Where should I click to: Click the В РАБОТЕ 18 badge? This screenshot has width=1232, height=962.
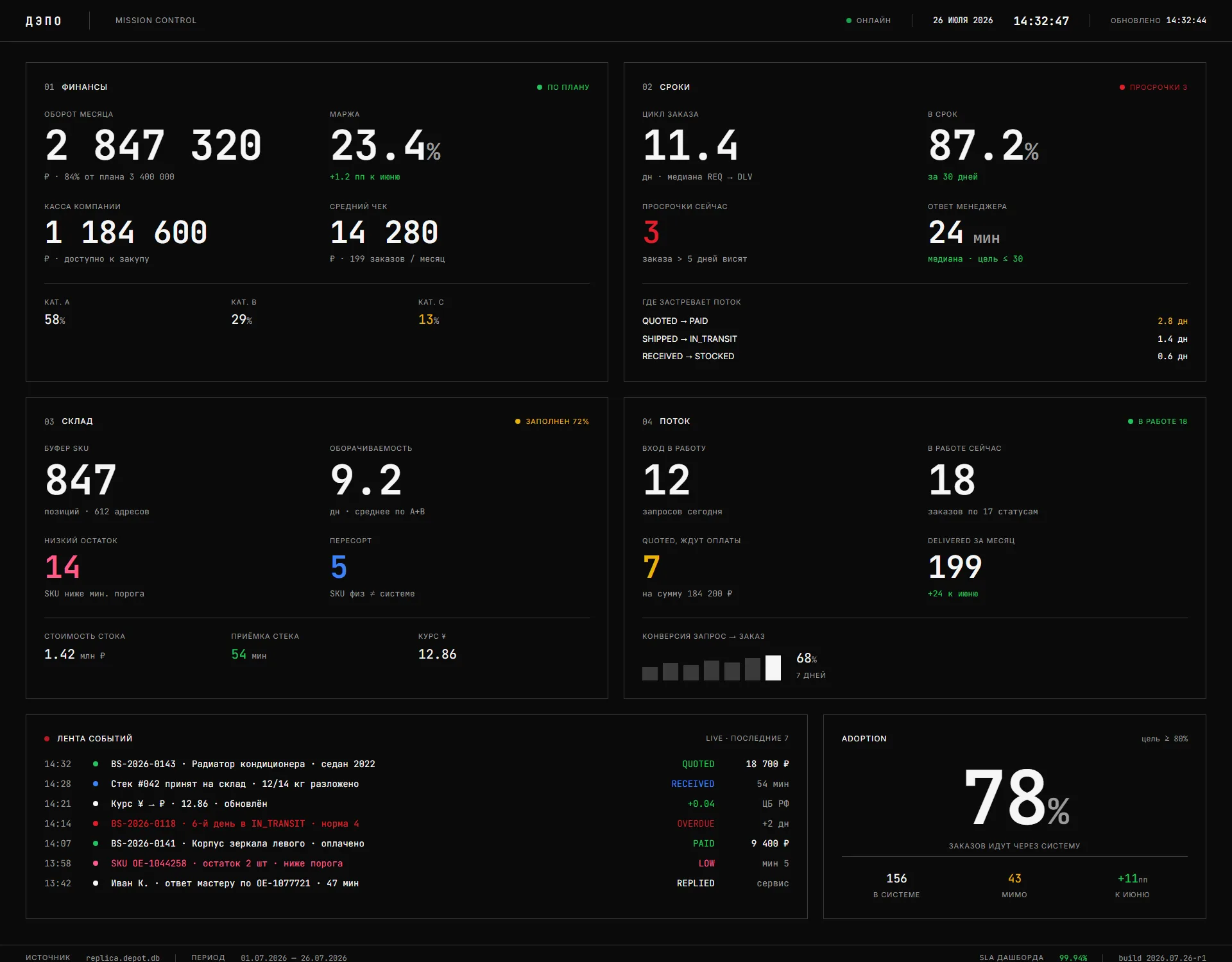click(1158, 421)
